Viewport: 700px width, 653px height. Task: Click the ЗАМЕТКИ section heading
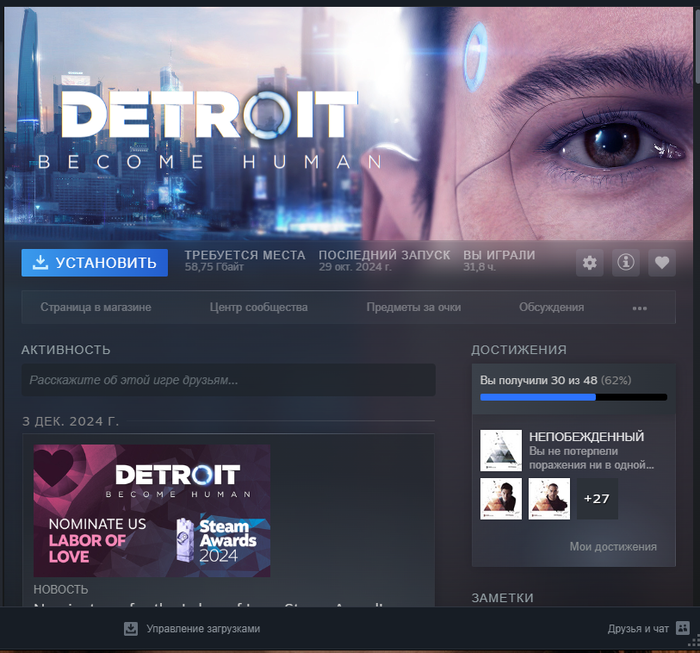tap(502, 598)
